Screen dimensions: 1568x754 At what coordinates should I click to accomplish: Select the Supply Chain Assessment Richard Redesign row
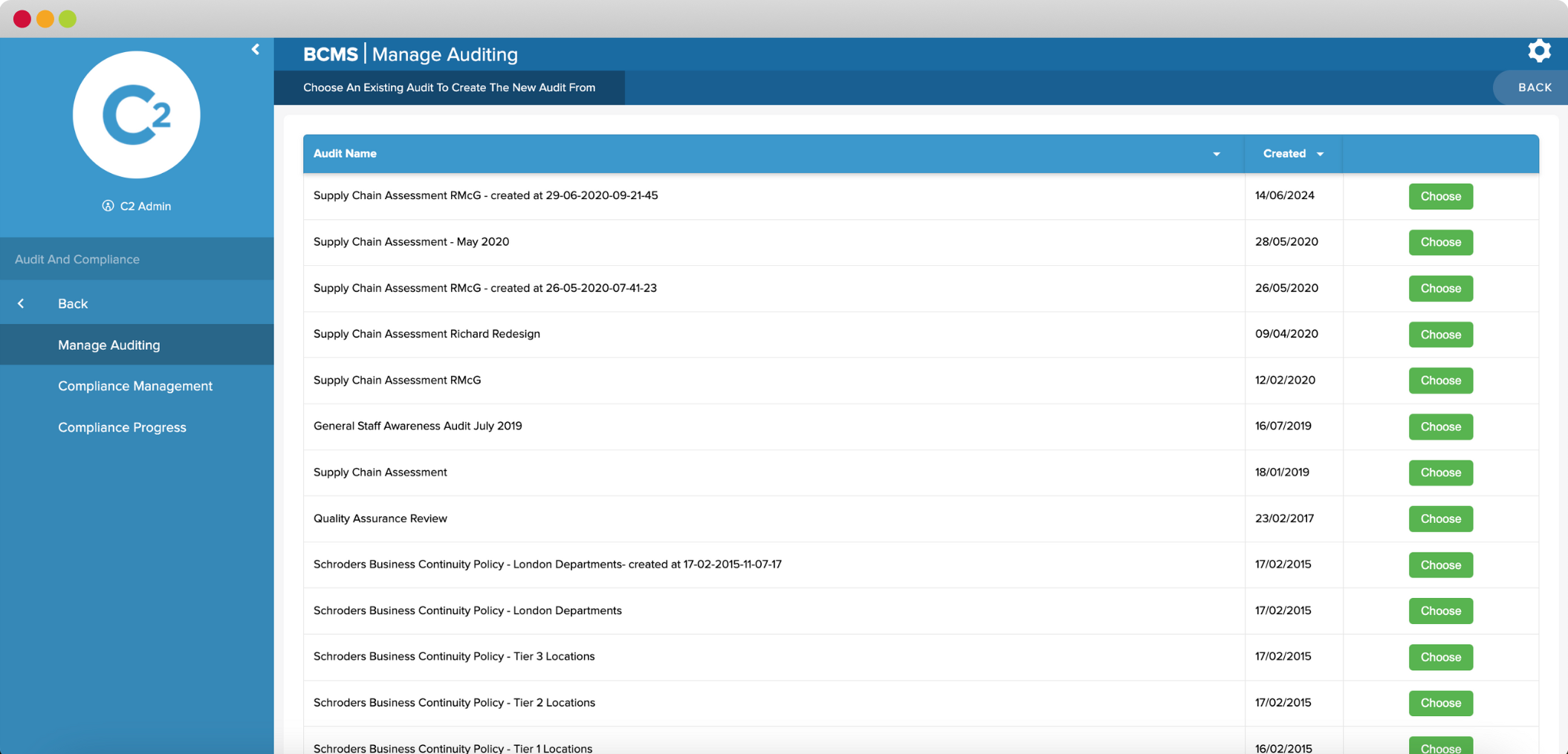(x=1440, y=334)
